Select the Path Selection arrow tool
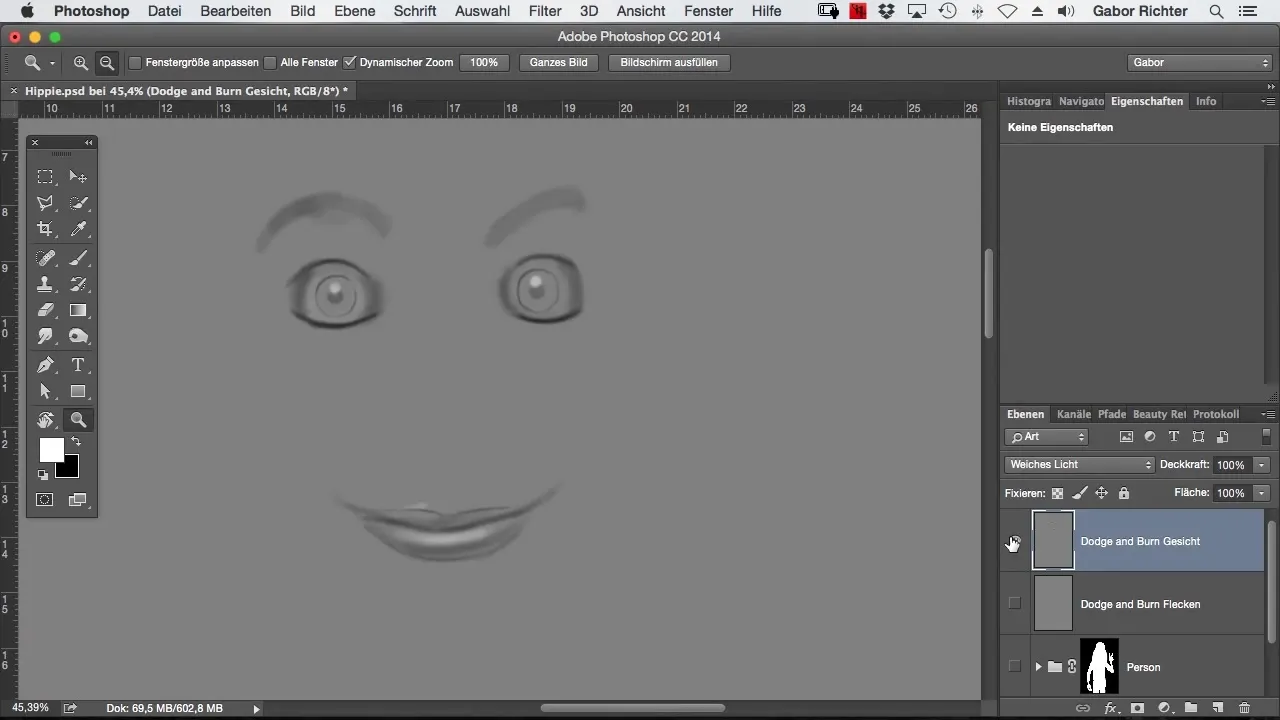 46,391
